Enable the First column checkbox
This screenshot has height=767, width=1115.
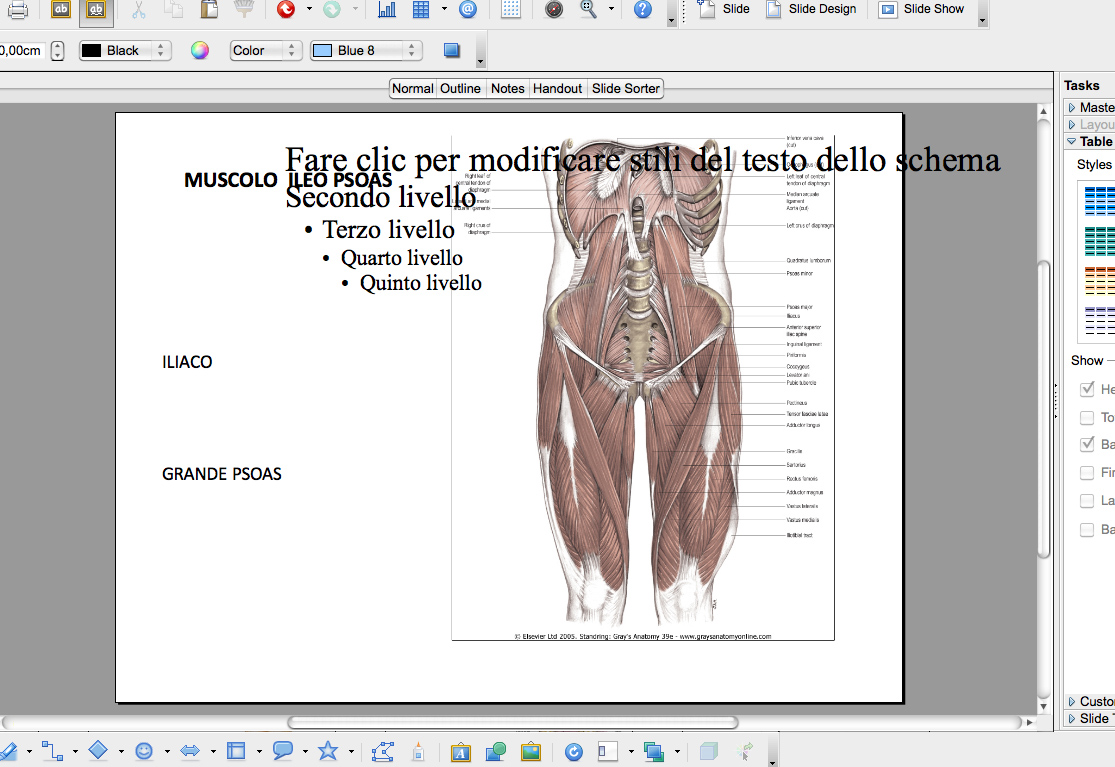click(1087, 473)
